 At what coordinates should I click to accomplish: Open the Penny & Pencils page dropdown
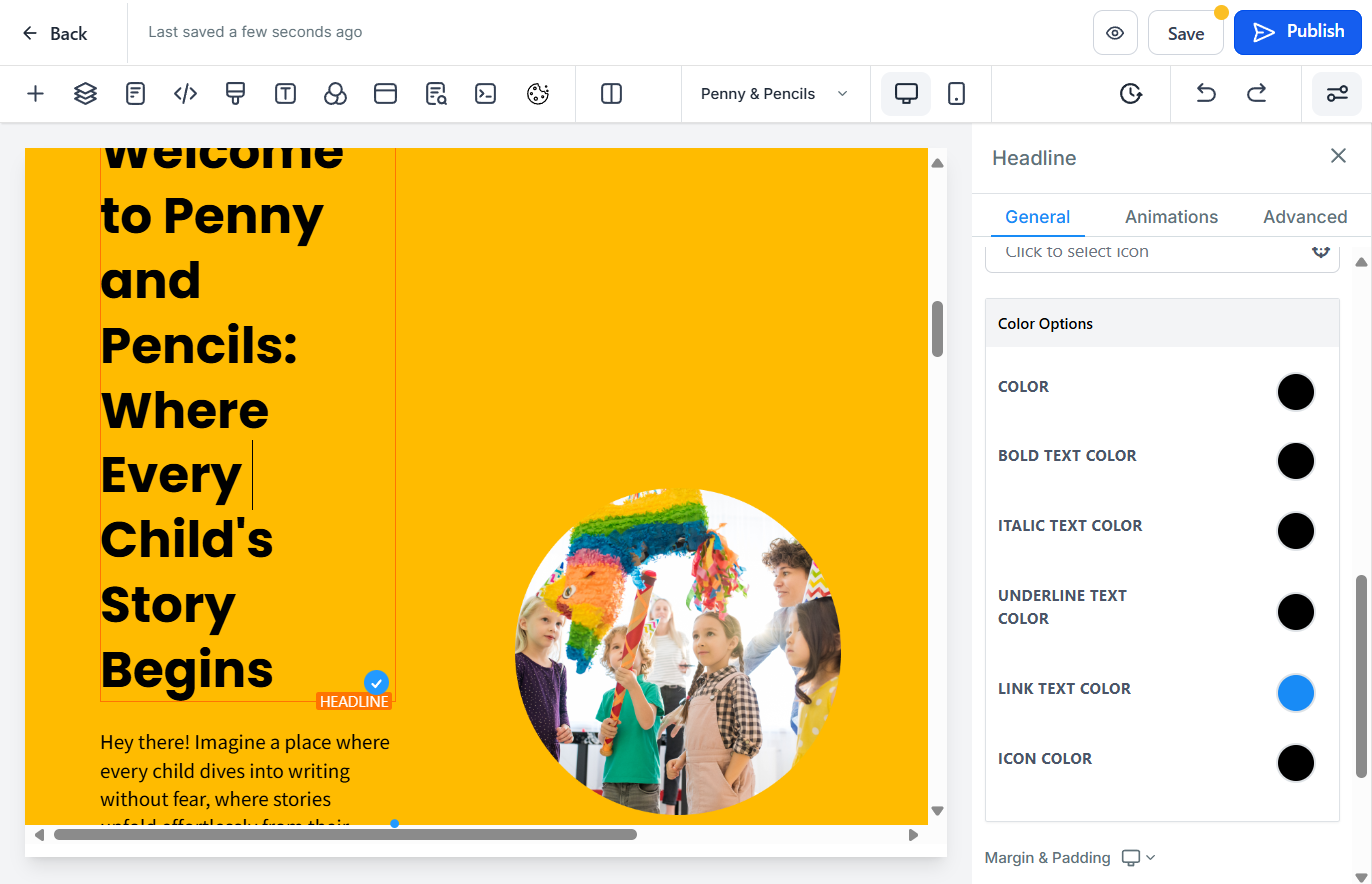775,94
